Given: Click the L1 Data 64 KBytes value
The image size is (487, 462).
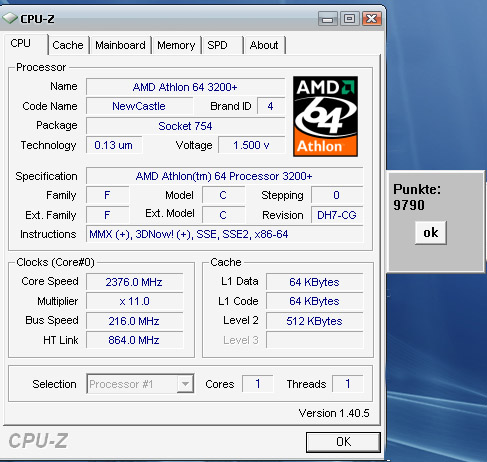Looking at the screenshot, I should (314, 282).
